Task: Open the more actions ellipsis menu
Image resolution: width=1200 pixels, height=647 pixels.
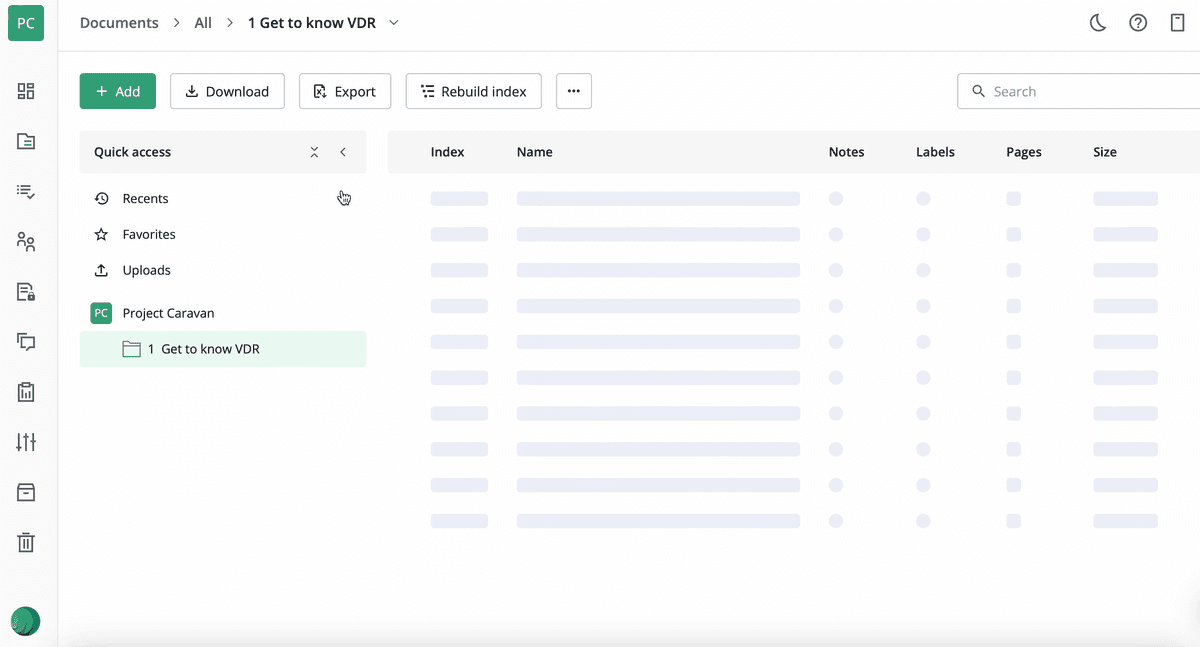Action: click(x=573, y=91)
